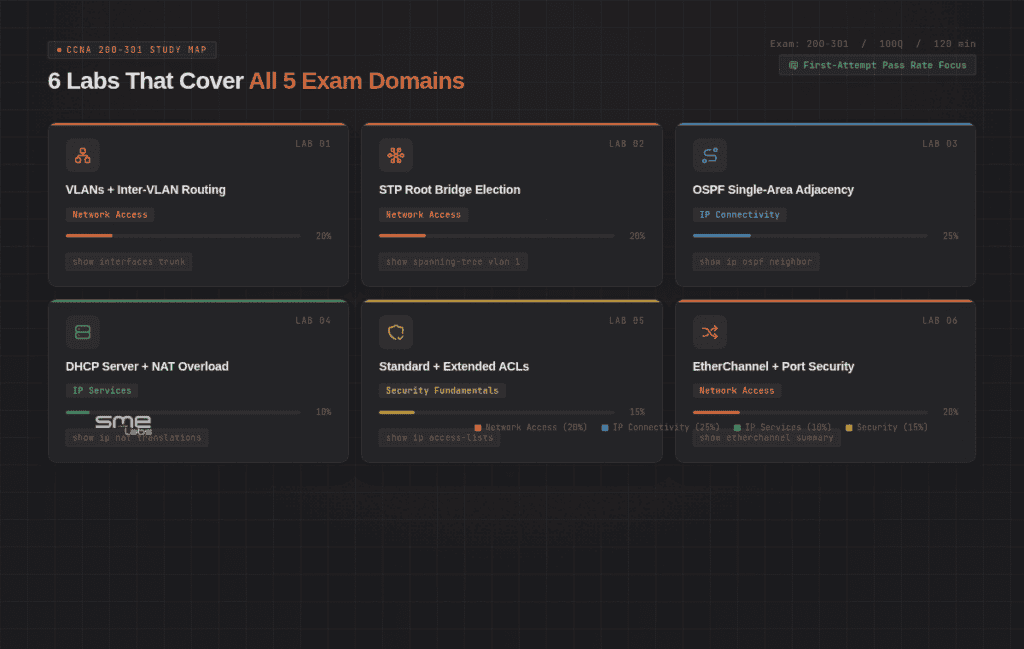The width and height of the screenshot is (1024, 649).
Task: Click the Security Fundamentals tag
Action: [442, 390]
